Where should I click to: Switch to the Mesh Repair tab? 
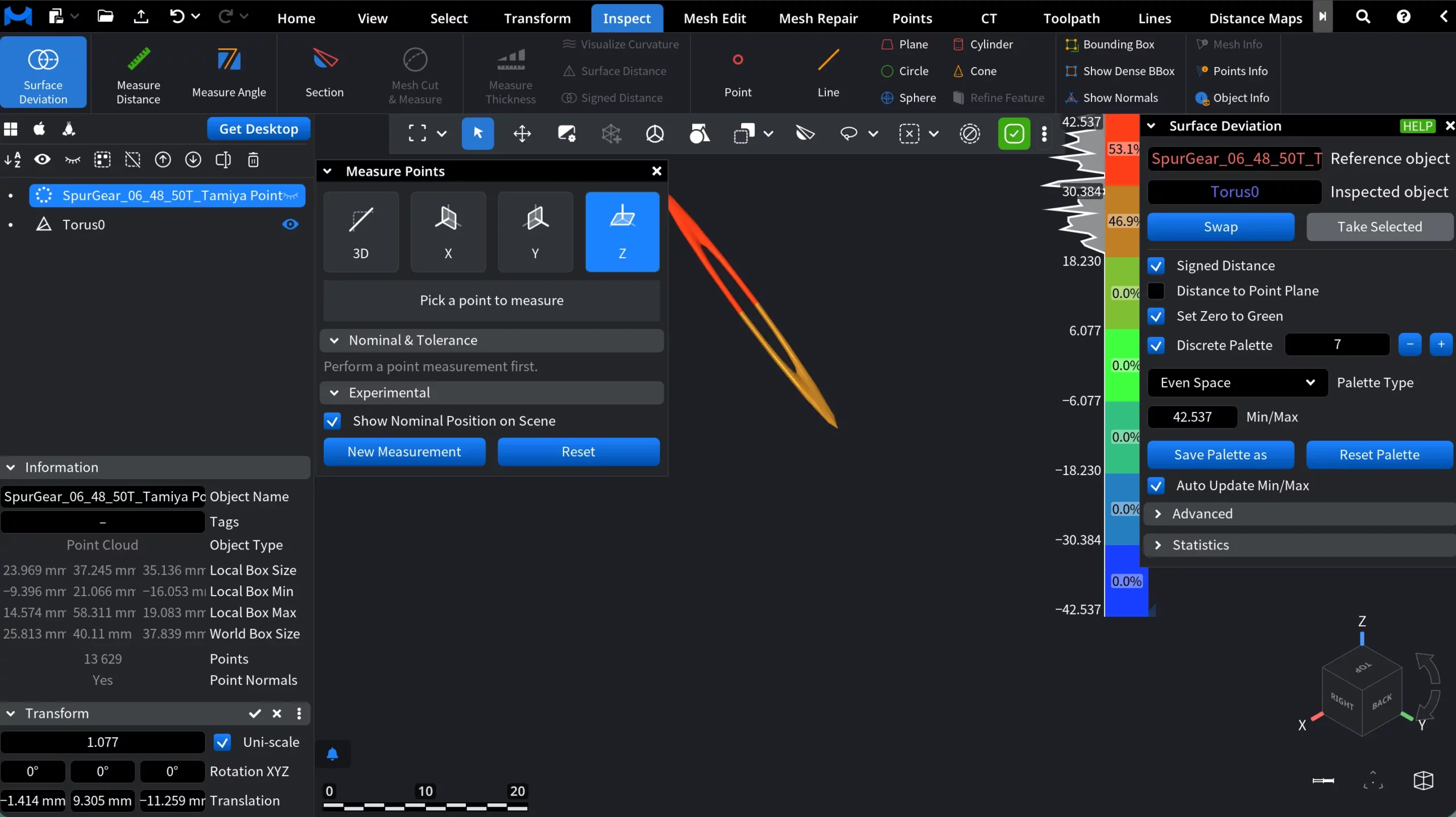818,18
